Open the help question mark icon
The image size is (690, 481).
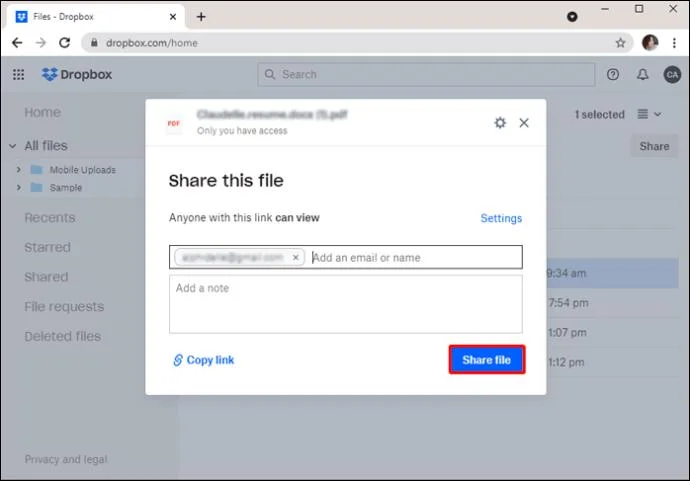613,74
